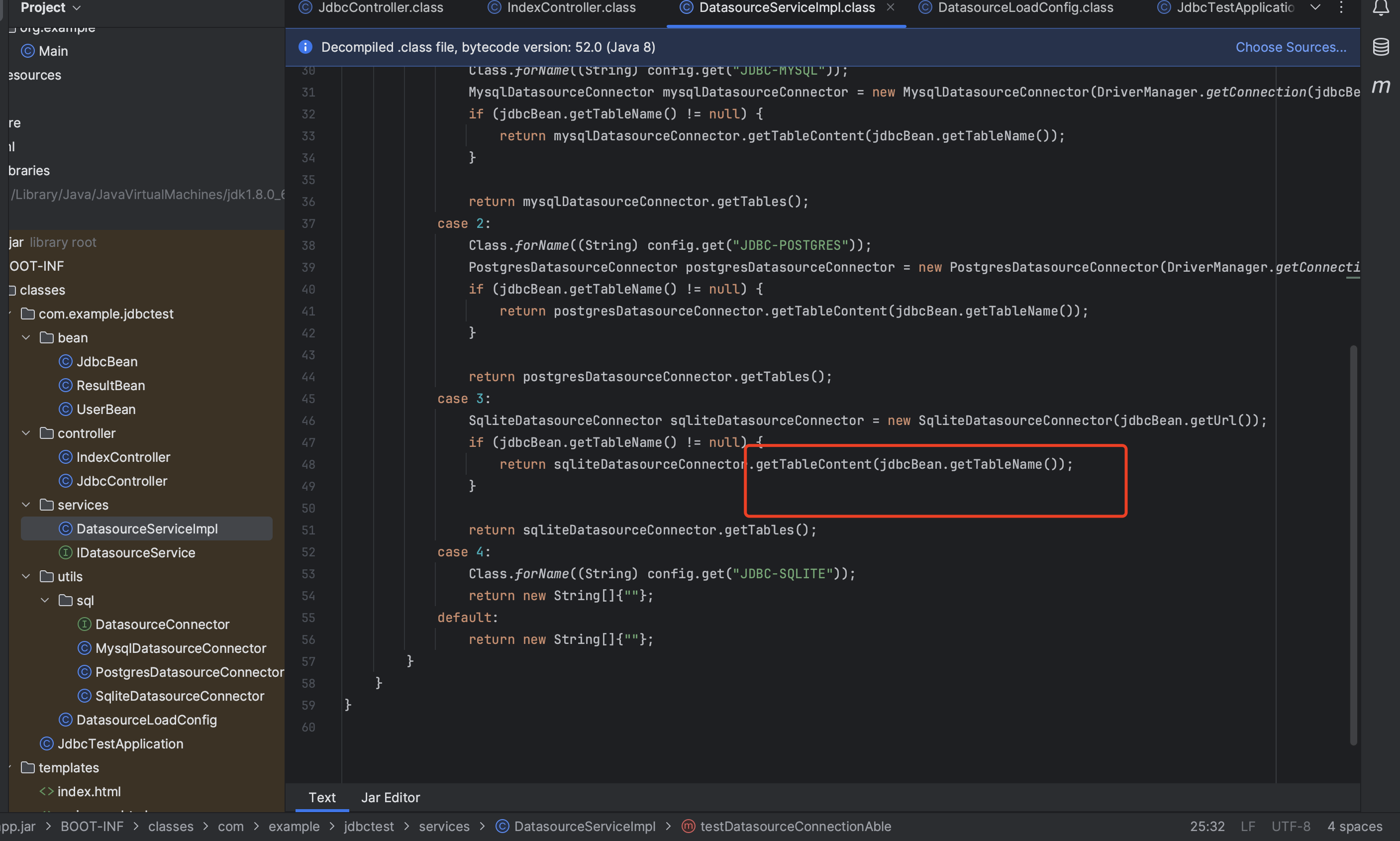Open caret position 25:32 go-to-line

point(1207,826)
